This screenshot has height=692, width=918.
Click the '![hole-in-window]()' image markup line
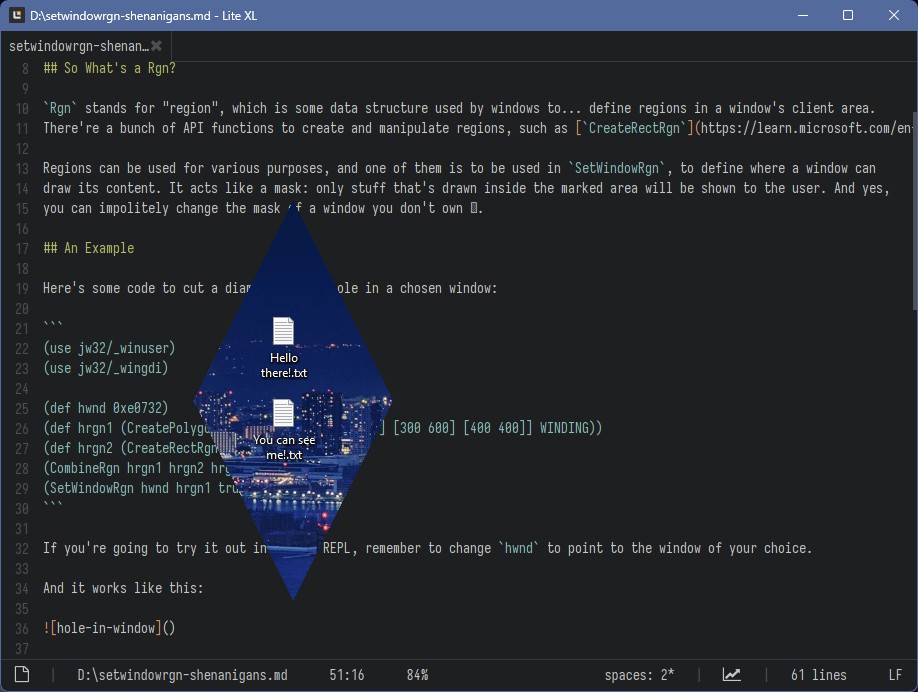coord(109,628)
